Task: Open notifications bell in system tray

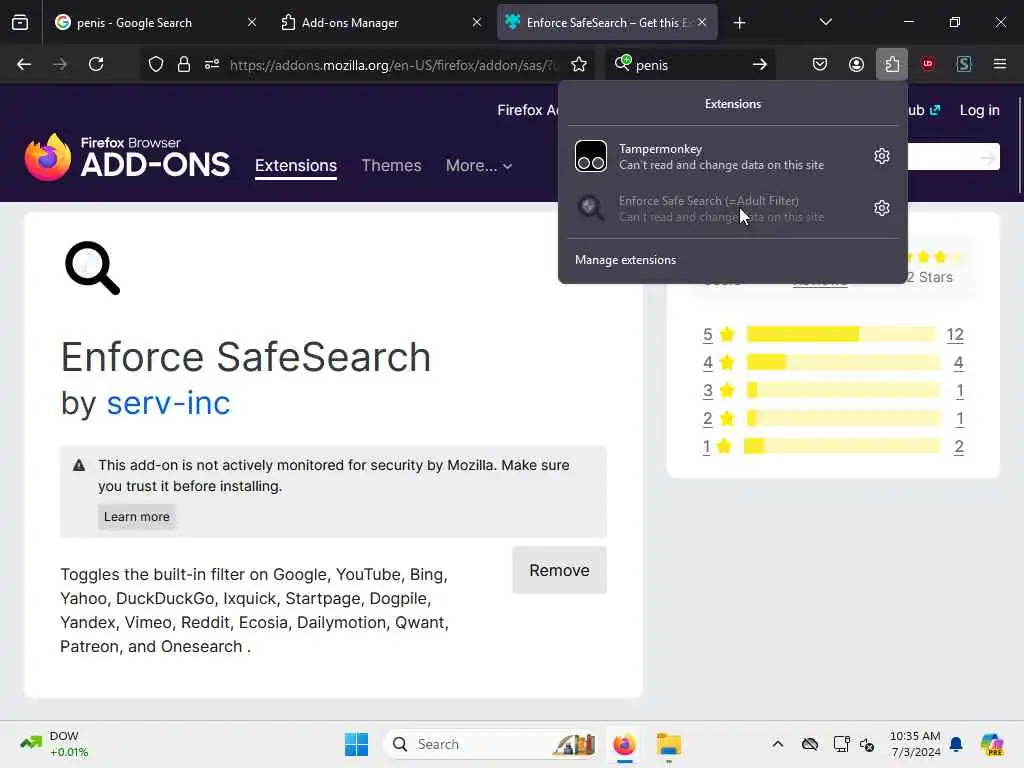Action: click(956, 744)
